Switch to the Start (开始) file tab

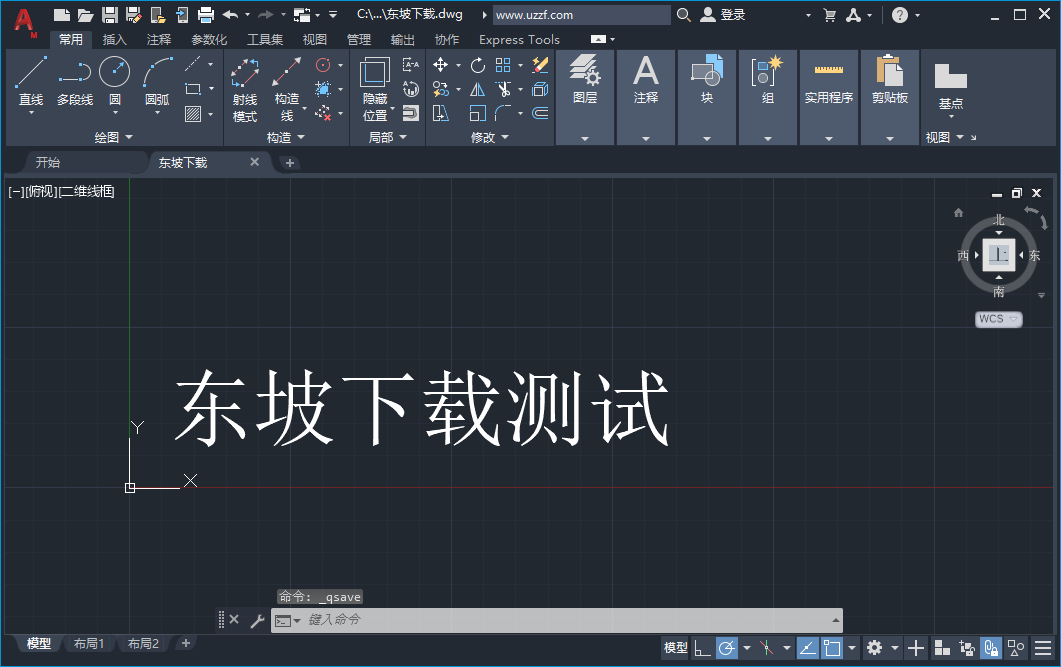pyautogui.click(x=48, y=162)
